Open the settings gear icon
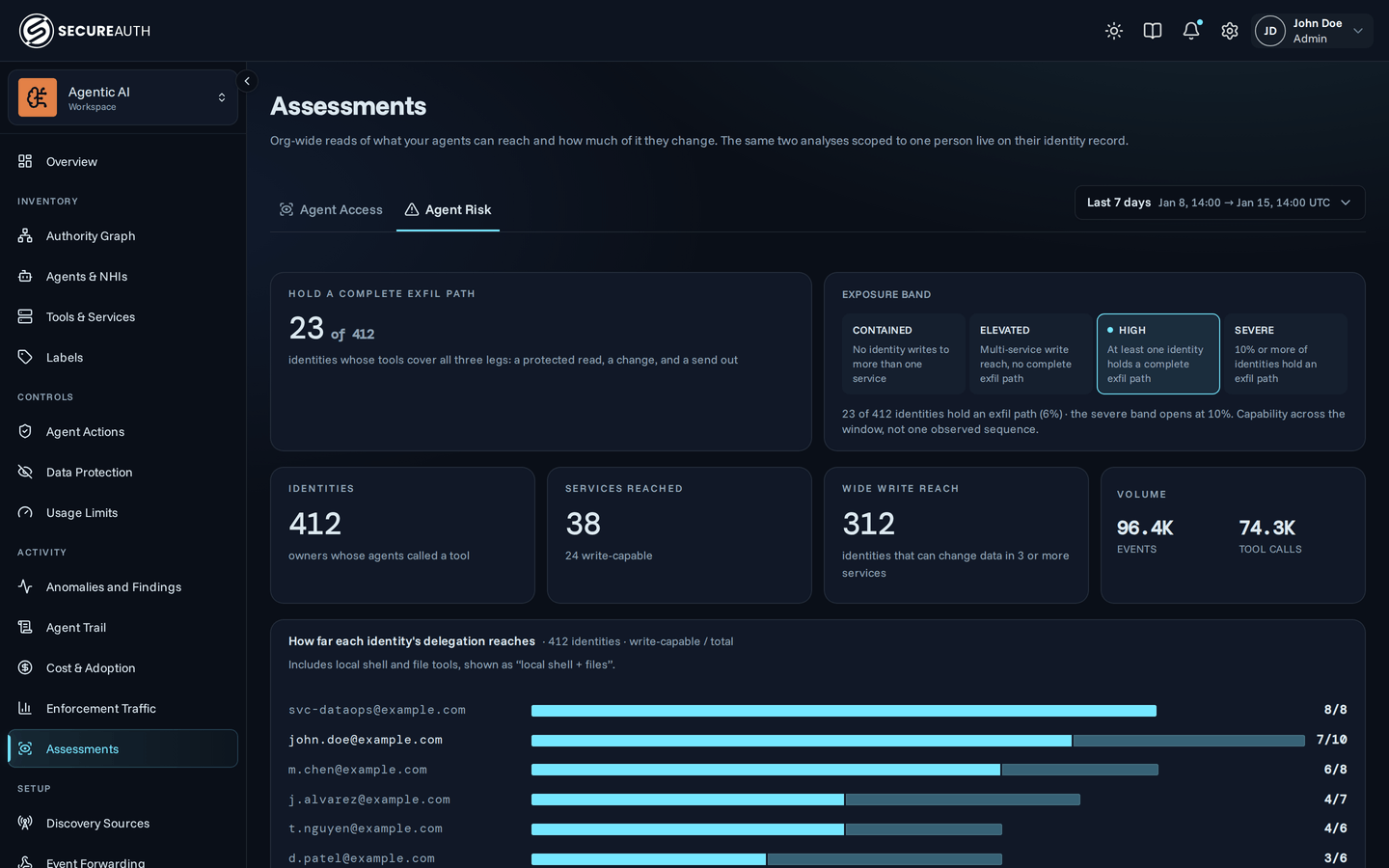This screenshot has width=1389, height=868. point(1230,31)
